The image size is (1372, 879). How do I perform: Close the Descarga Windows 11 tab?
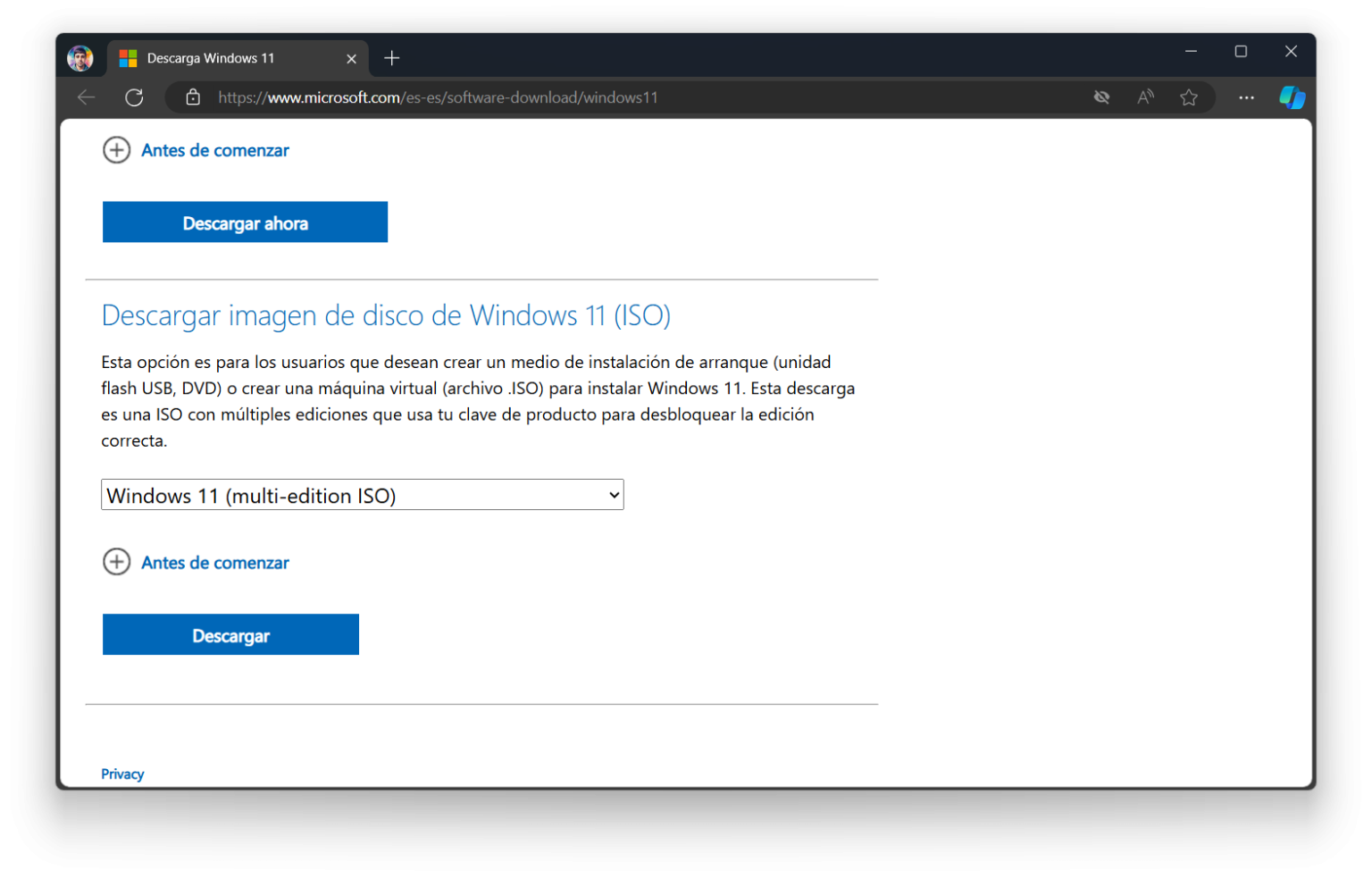coord(351,59)
